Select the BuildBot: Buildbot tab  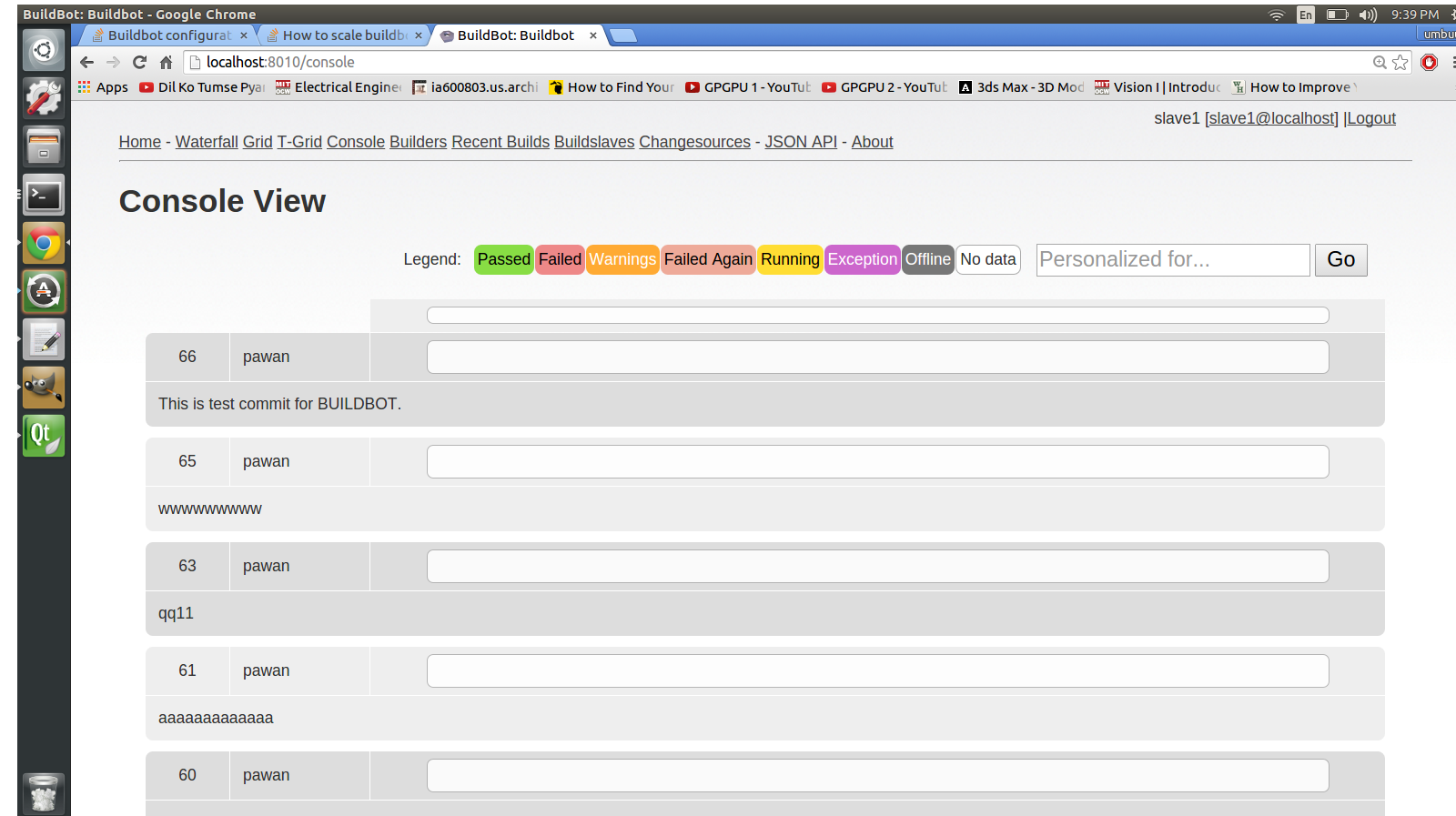click(x=516, y=35)
